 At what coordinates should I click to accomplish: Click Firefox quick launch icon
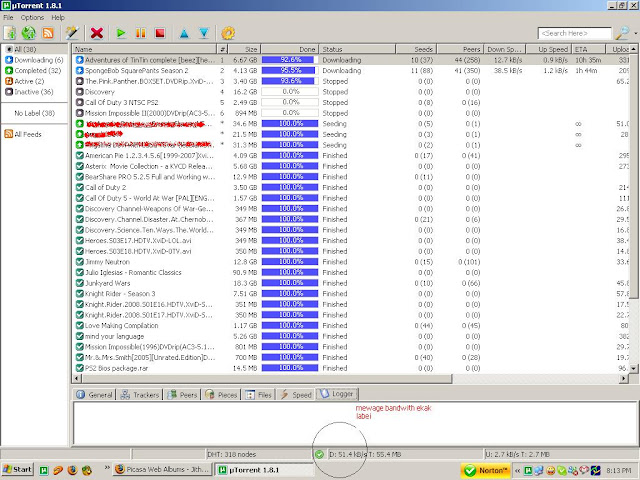[72, 470]
